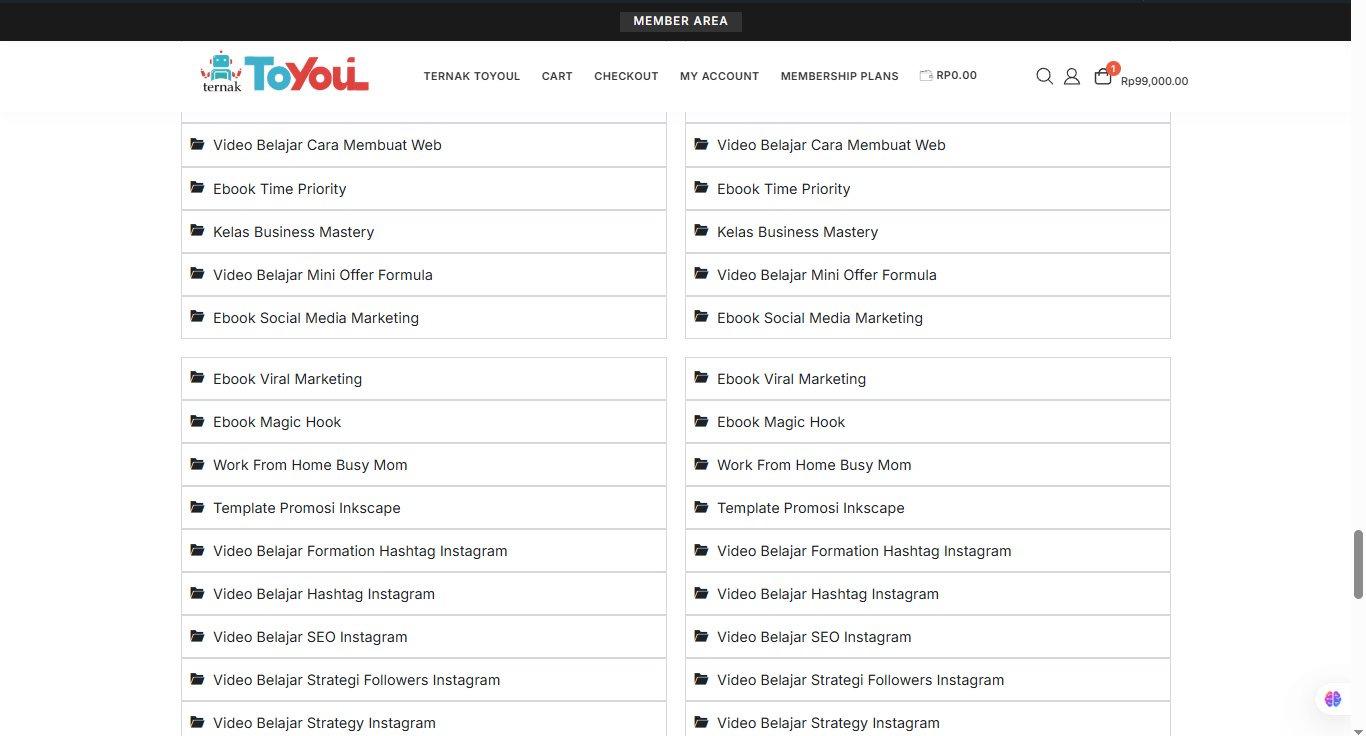Image resolution: width=1366 pixels, height=736 pixels.
Task: Click folder icon for Video Belajar SEO Instagram, right list
Action: click(701, 635)
